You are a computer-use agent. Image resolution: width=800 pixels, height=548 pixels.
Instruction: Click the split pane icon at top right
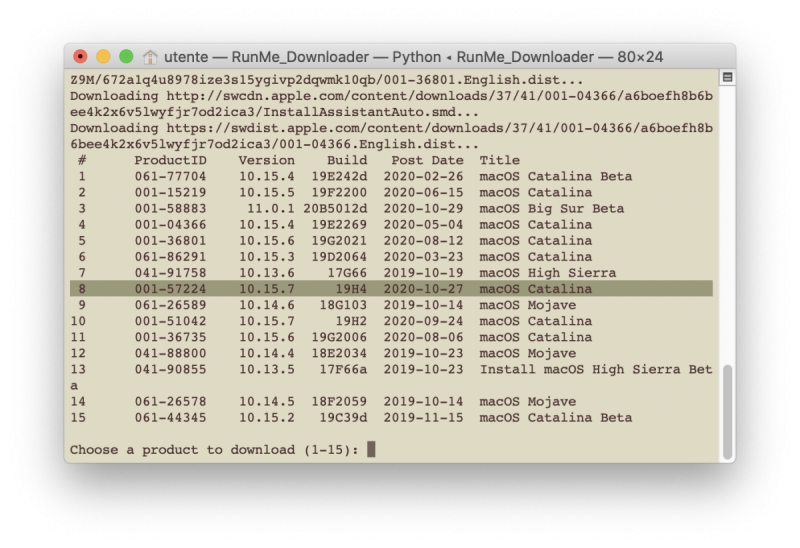[728, 78]
